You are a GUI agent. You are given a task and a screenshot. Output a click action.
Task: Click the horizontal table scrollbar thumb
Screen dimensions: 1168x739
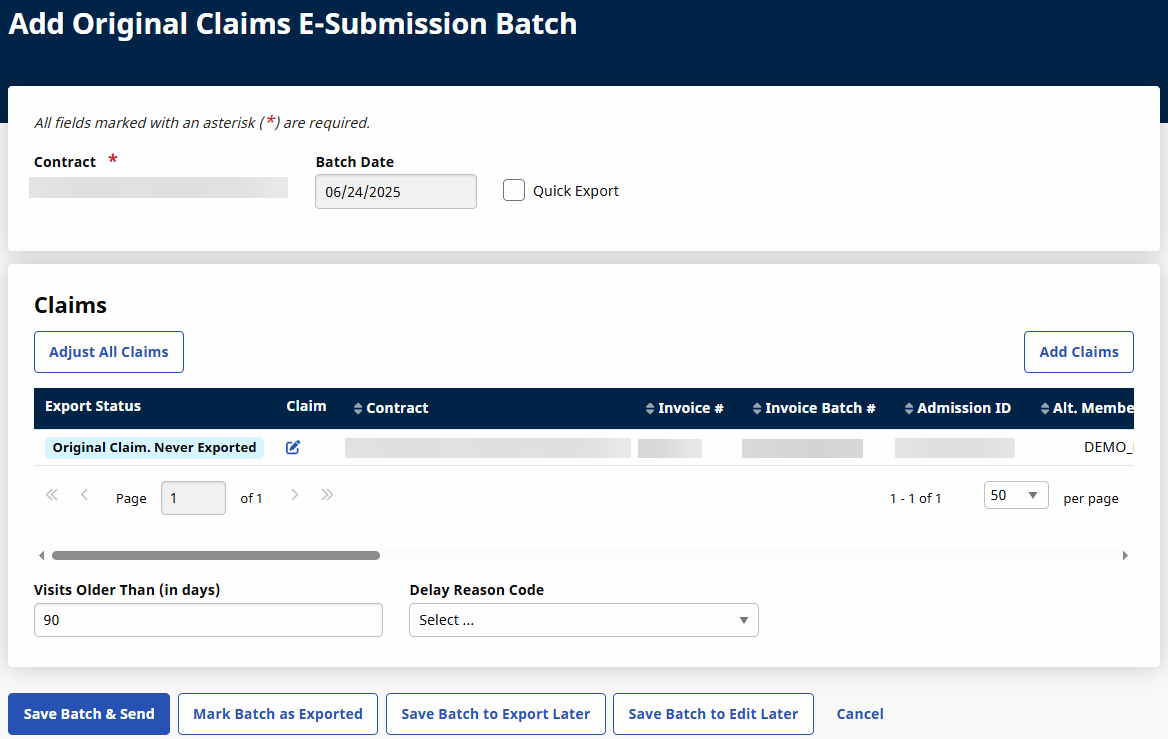click(x=215, y=555)
